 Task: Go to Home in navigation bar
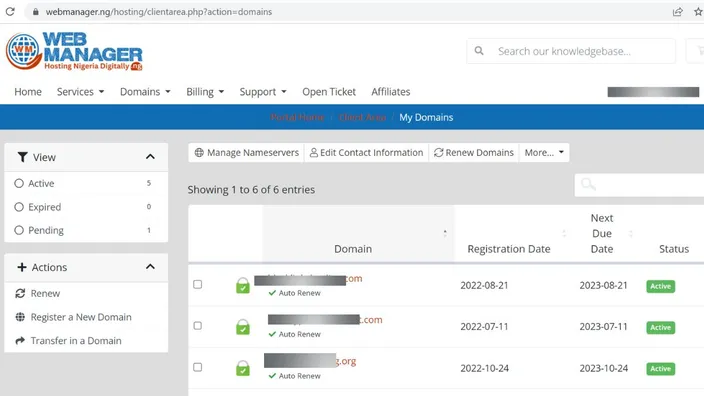pos(28,92)
